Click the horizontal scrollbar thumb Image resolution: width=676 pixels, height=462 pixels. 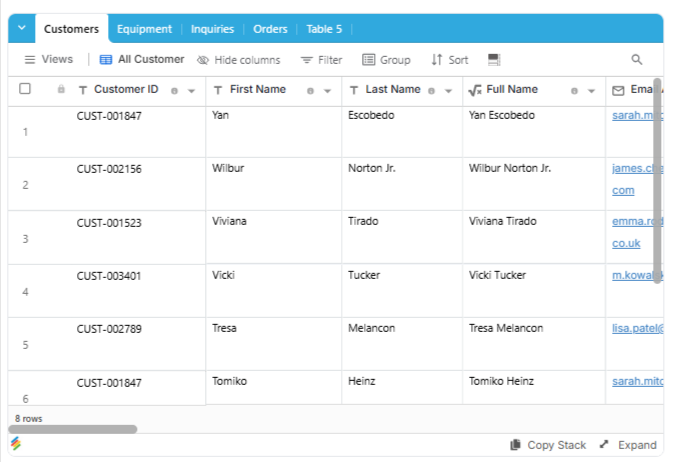pos(72,429)
